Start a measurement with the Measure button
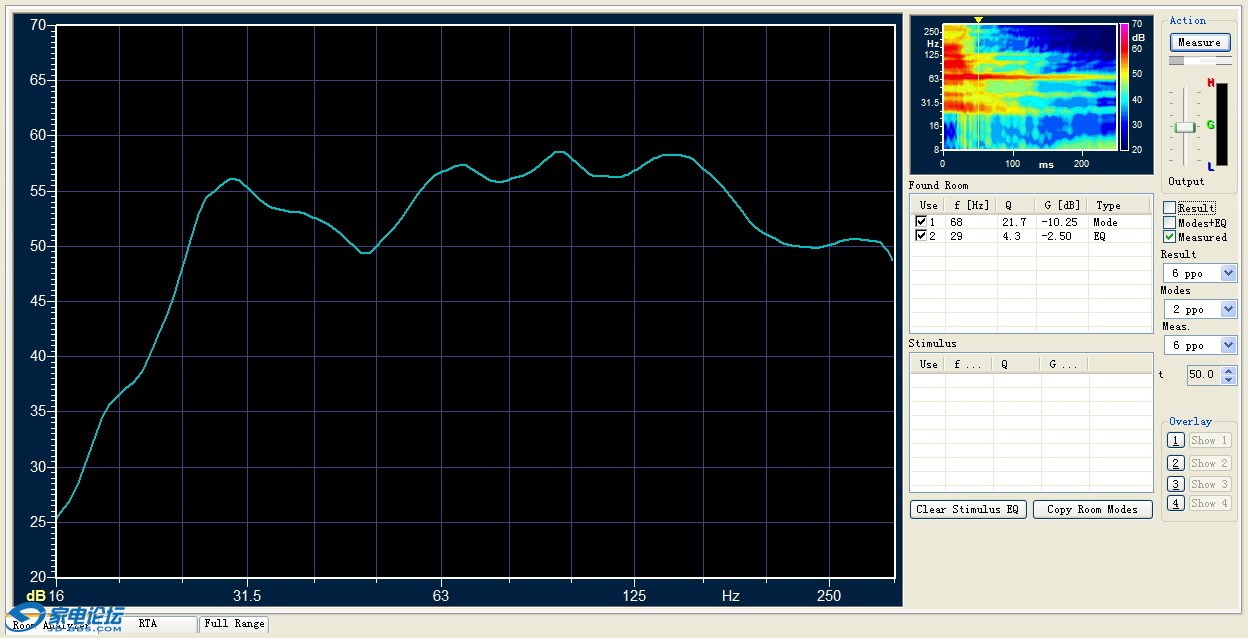The height and width of the screenshot is (638, 1248). click(1199, 42)
